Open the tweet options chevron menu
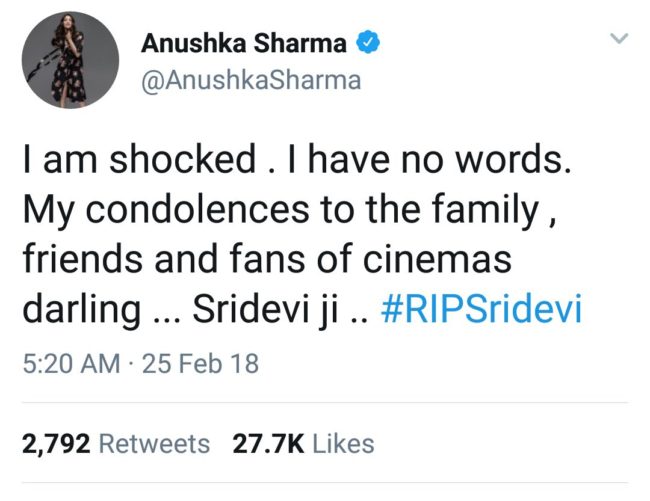Image resolution: width=650 pixels, height=501 pixels. coord(619,39)
